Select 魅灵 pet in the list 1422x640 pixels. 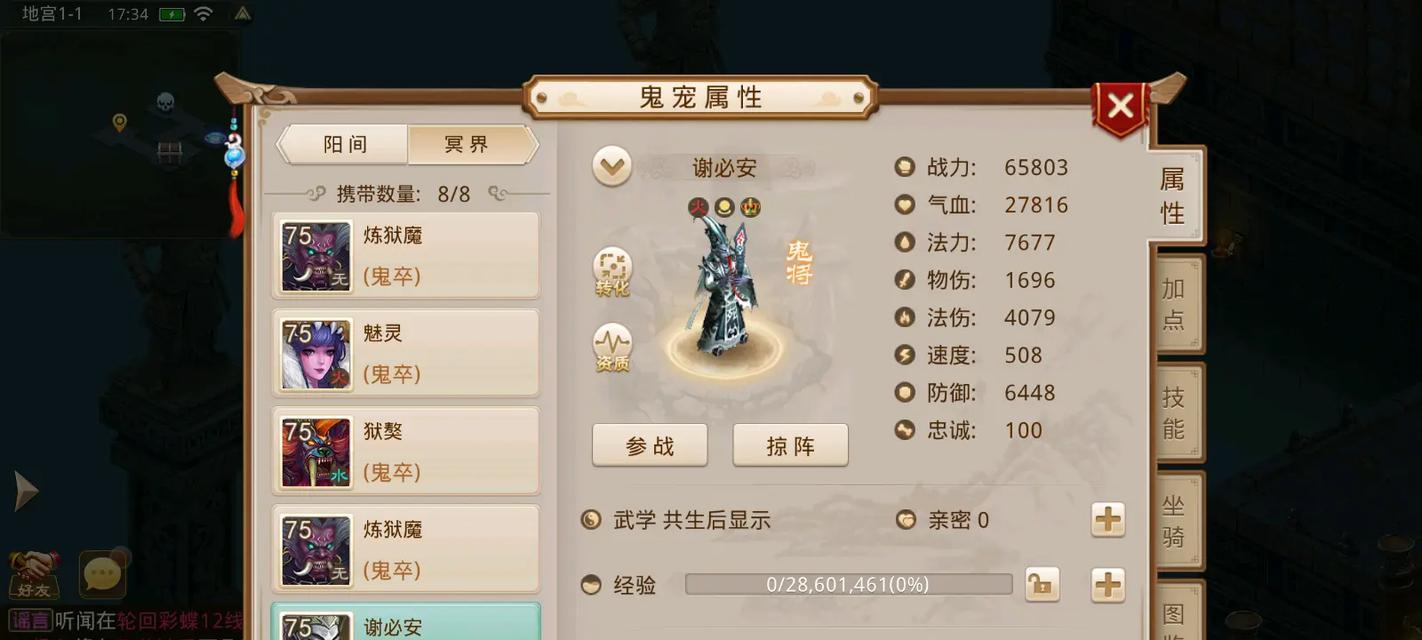pos(406,353)
